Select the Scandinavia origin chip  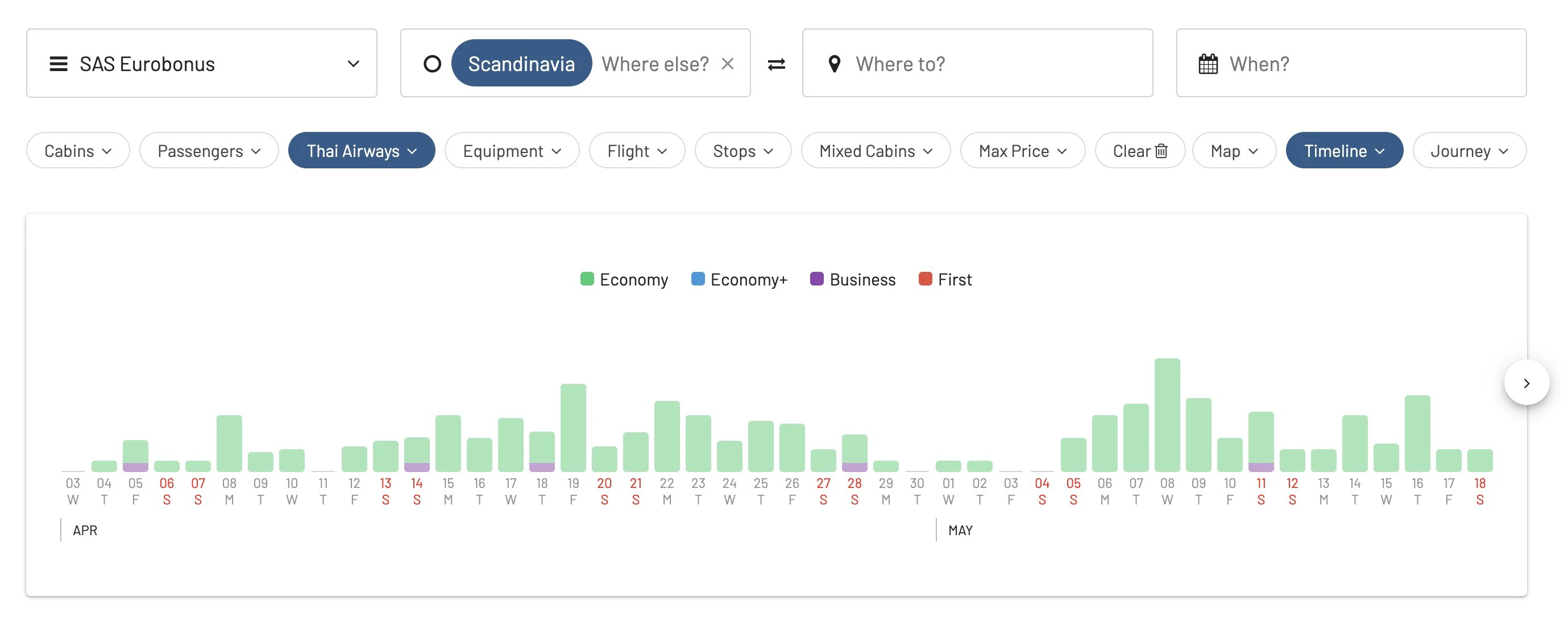[521, 63]
